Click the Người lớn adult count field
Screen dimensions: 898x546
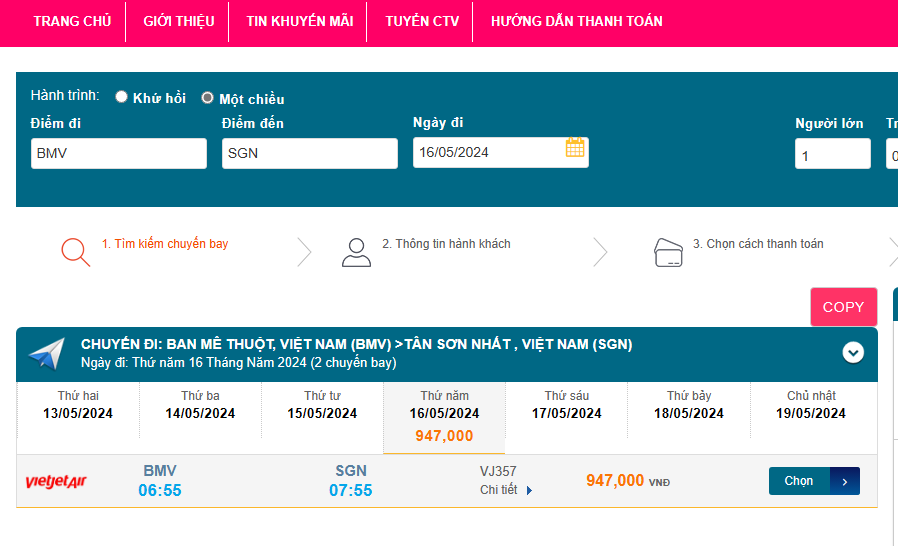pyautogui.click(x=832, y=155)
